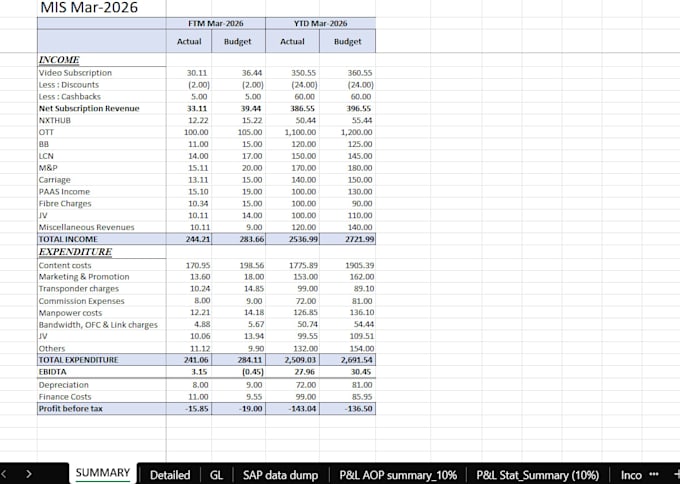Select the Content costs row label

65,265
